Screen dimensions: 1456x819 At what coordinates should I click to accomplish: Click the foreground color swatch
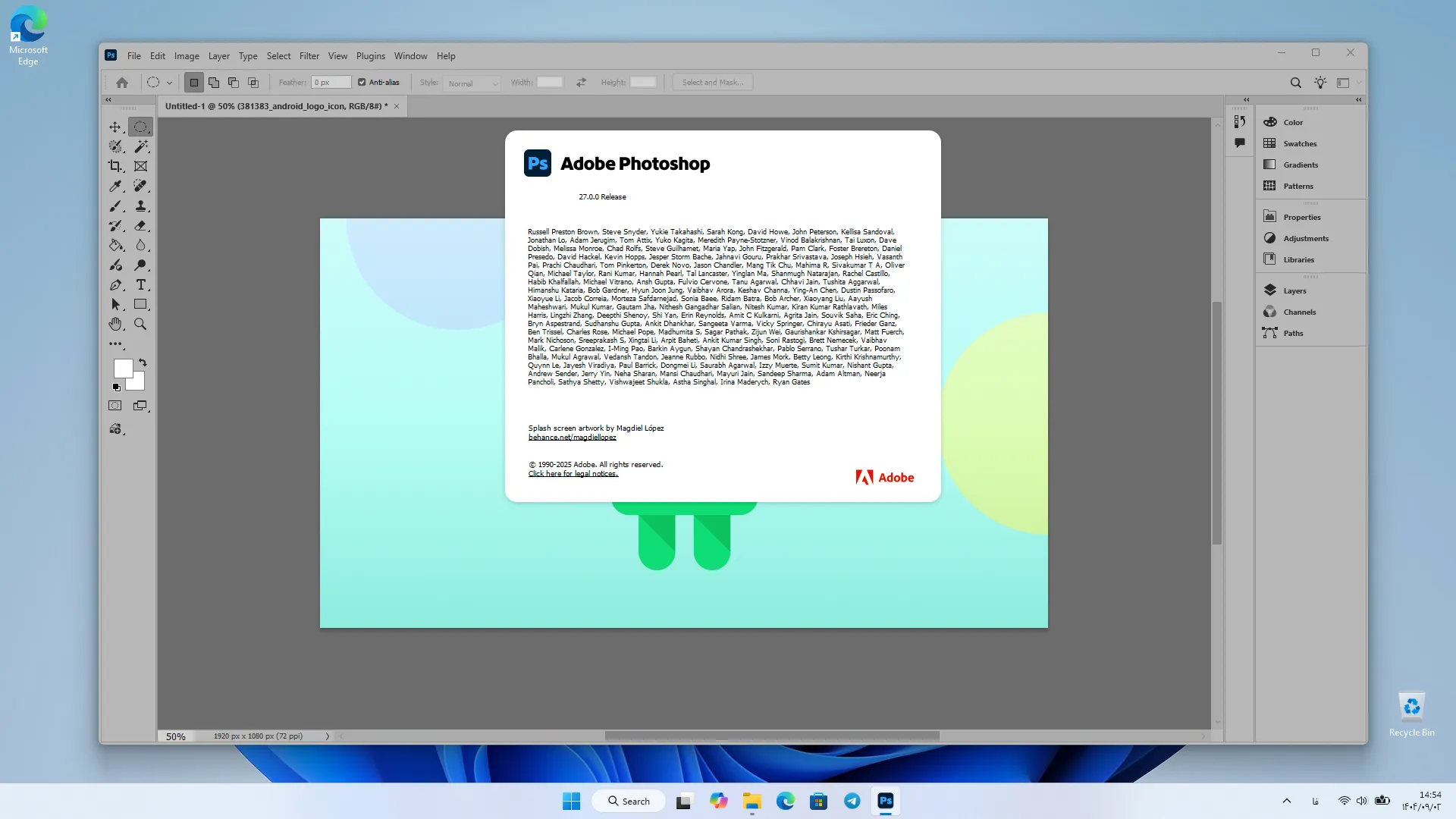[x=123, y=369]
